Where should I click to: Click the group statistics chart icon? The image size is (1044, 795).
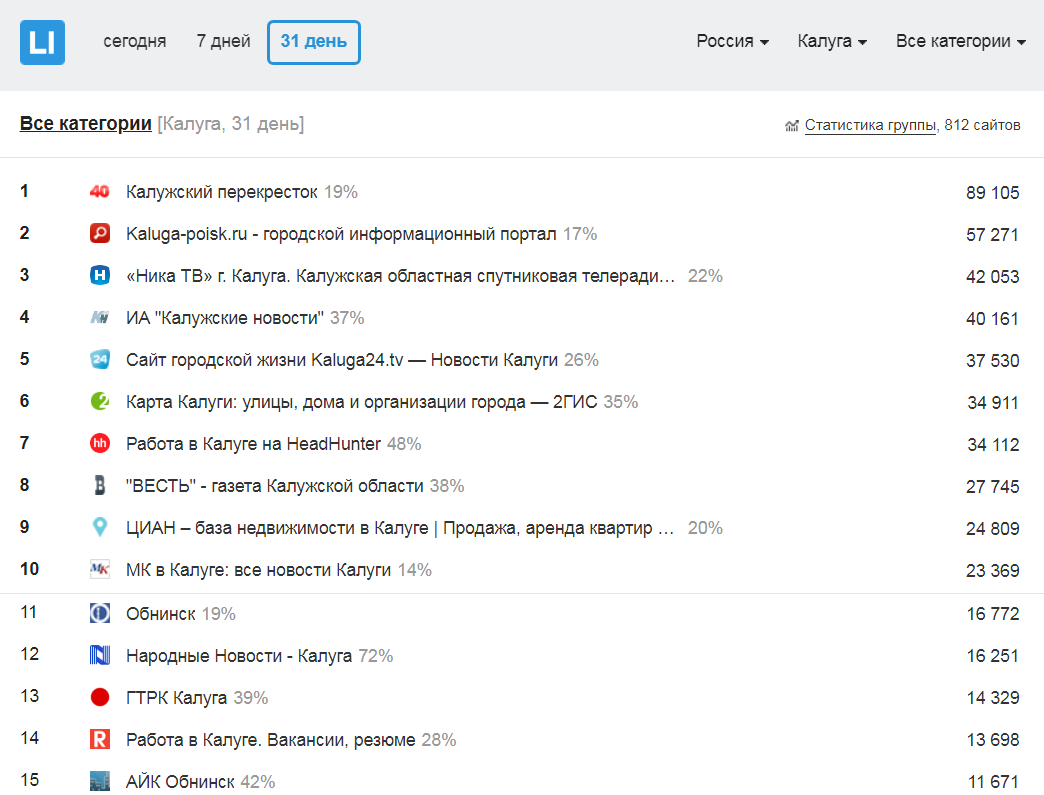(x=792, y=126)
